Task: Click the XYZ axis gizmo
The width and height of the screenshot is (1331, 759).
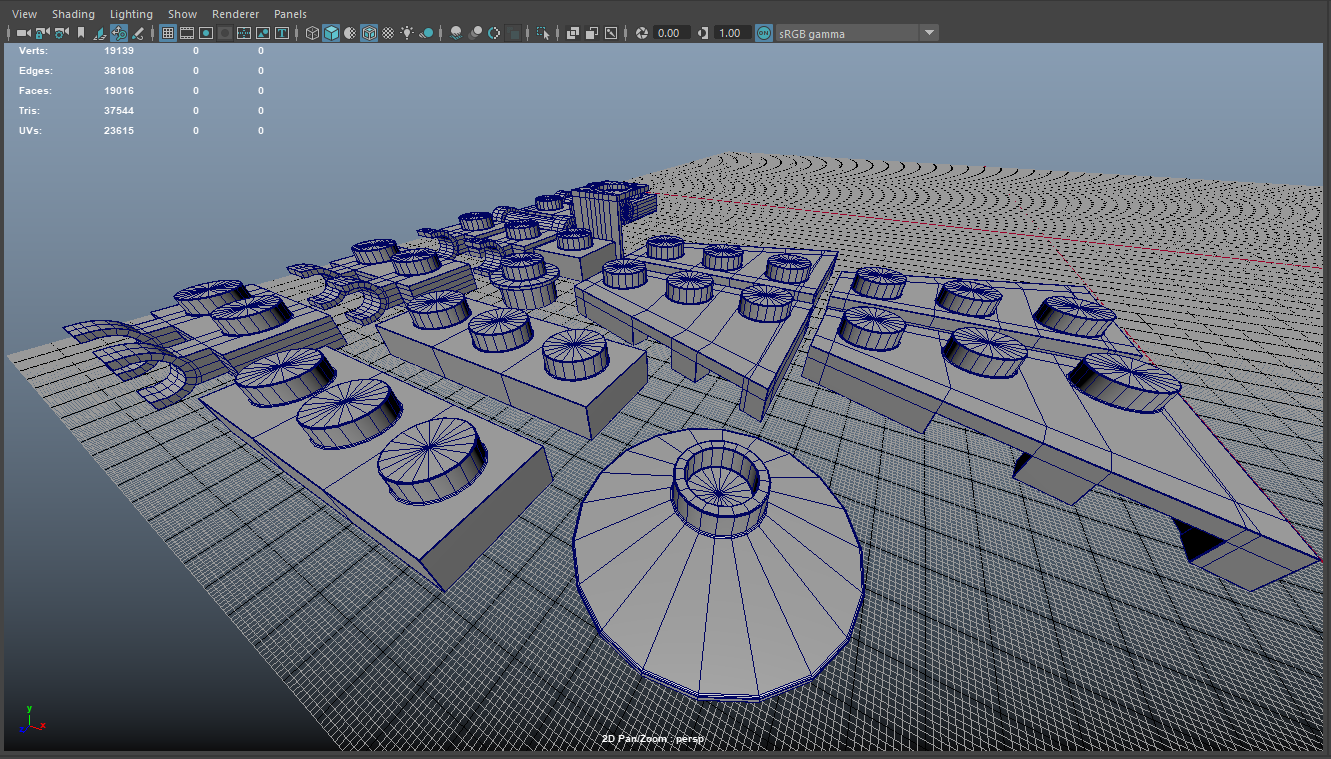Action: pyautogui.click(x=35, y=718)
